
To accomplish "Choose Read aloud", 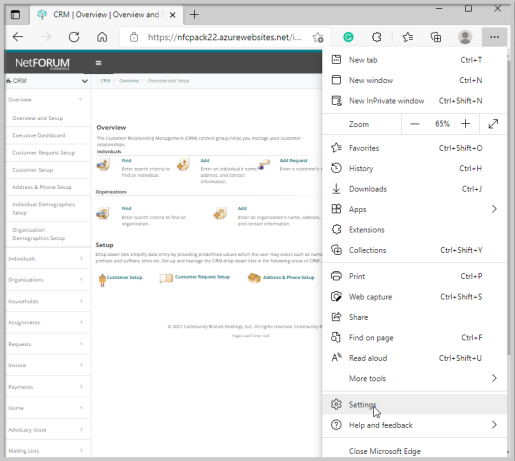I will pos(414,358).
